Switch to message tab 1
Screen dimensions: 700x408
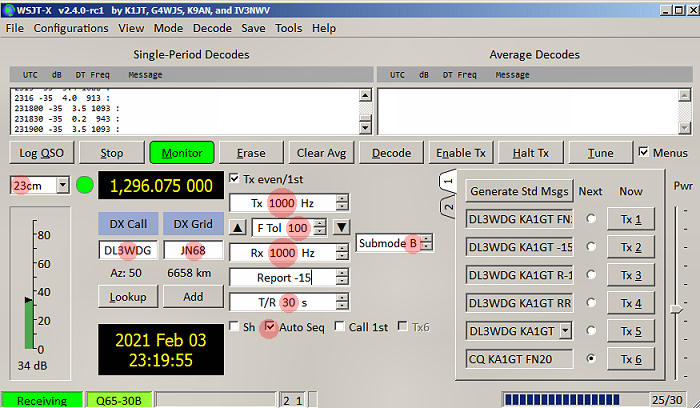[x=448, y=182]
